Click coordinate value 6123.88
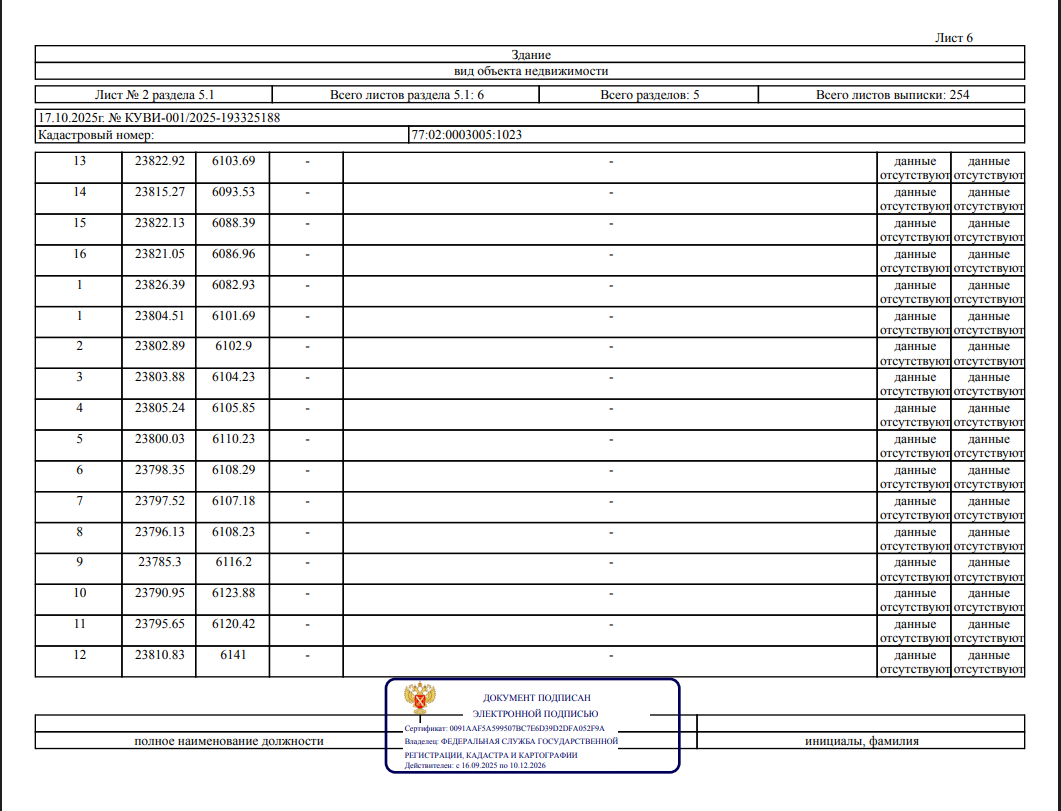Viewport: 1061px width, 811px height. [x=233, y=593]
